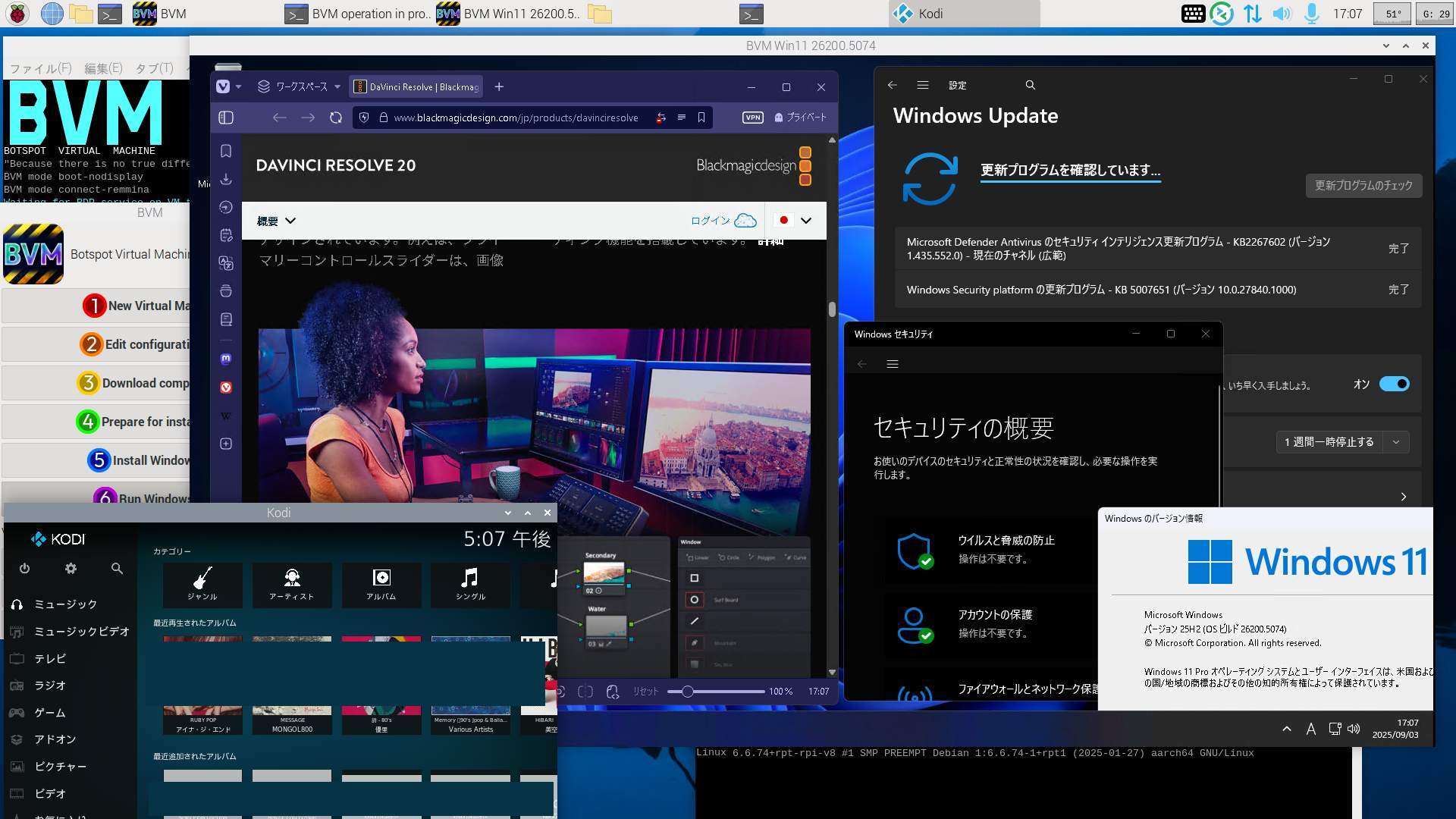1456x819 pixels.
Task: Open Kodi settings gear icon
Action: pyautogui.click(x=71, y=568)
